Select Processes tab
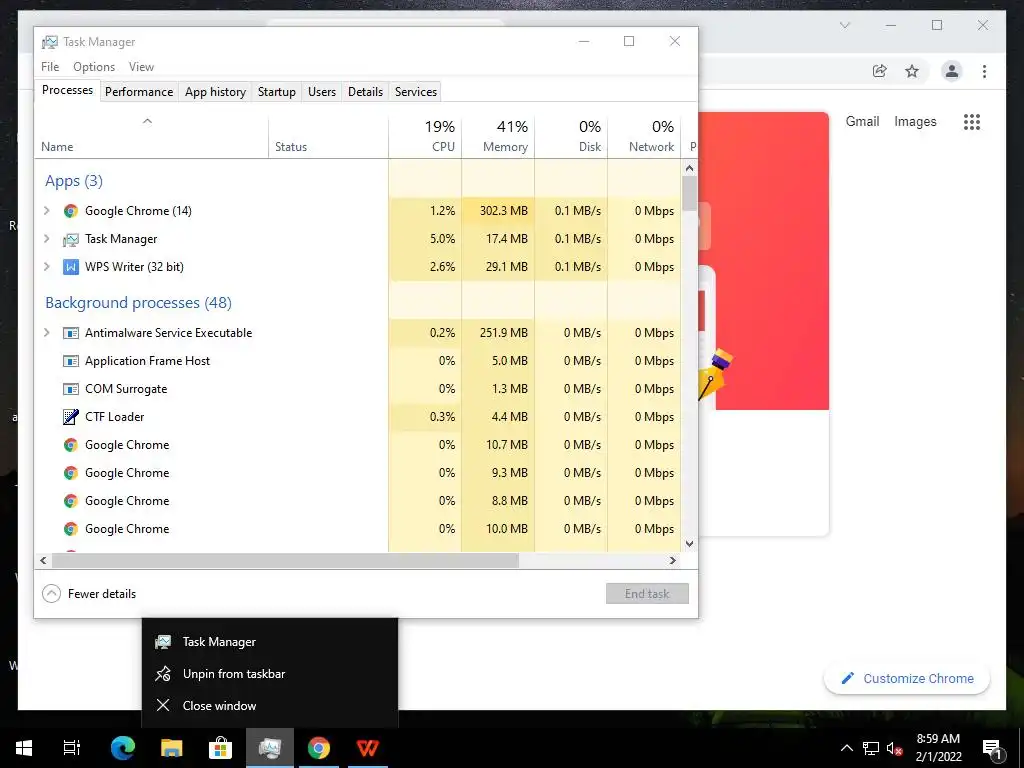 (x=67, y=90)
